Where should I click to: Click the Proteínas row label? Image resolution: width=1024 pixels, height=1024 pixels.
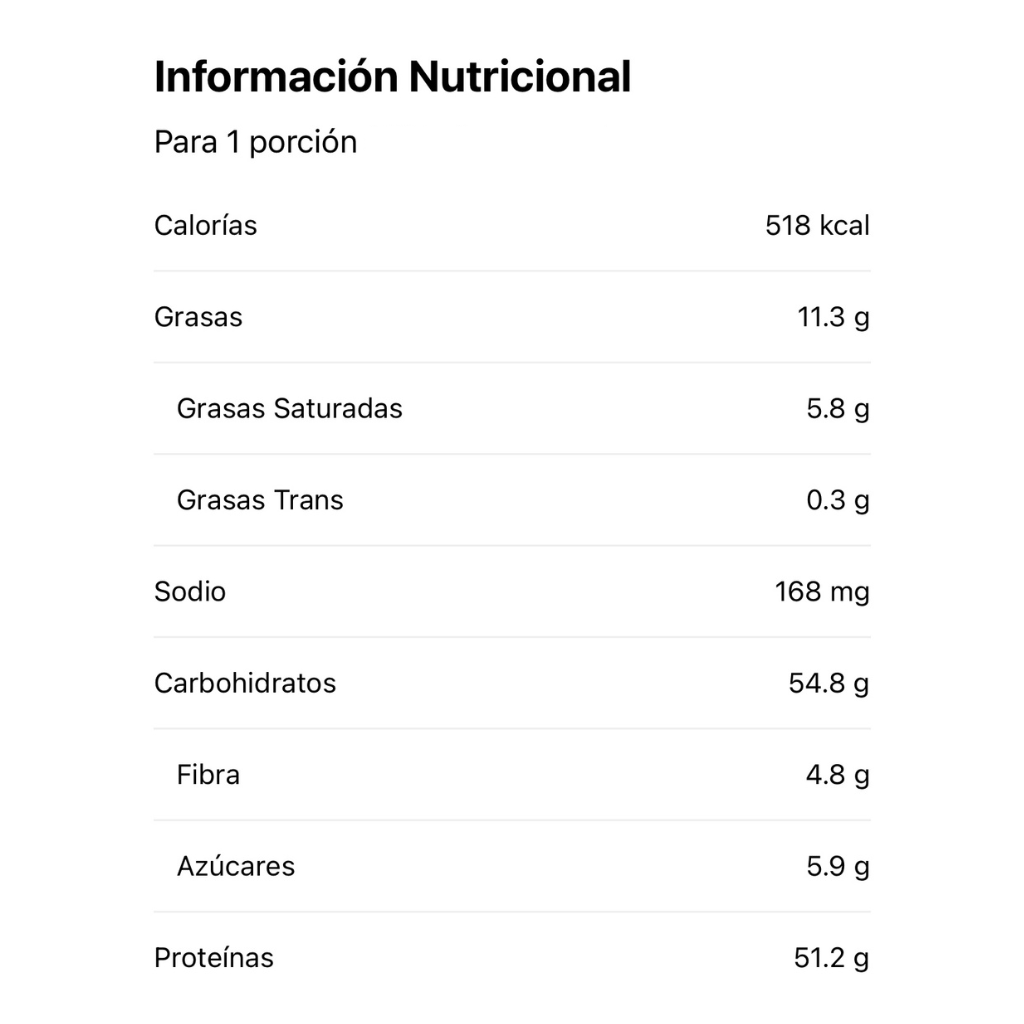214,957
